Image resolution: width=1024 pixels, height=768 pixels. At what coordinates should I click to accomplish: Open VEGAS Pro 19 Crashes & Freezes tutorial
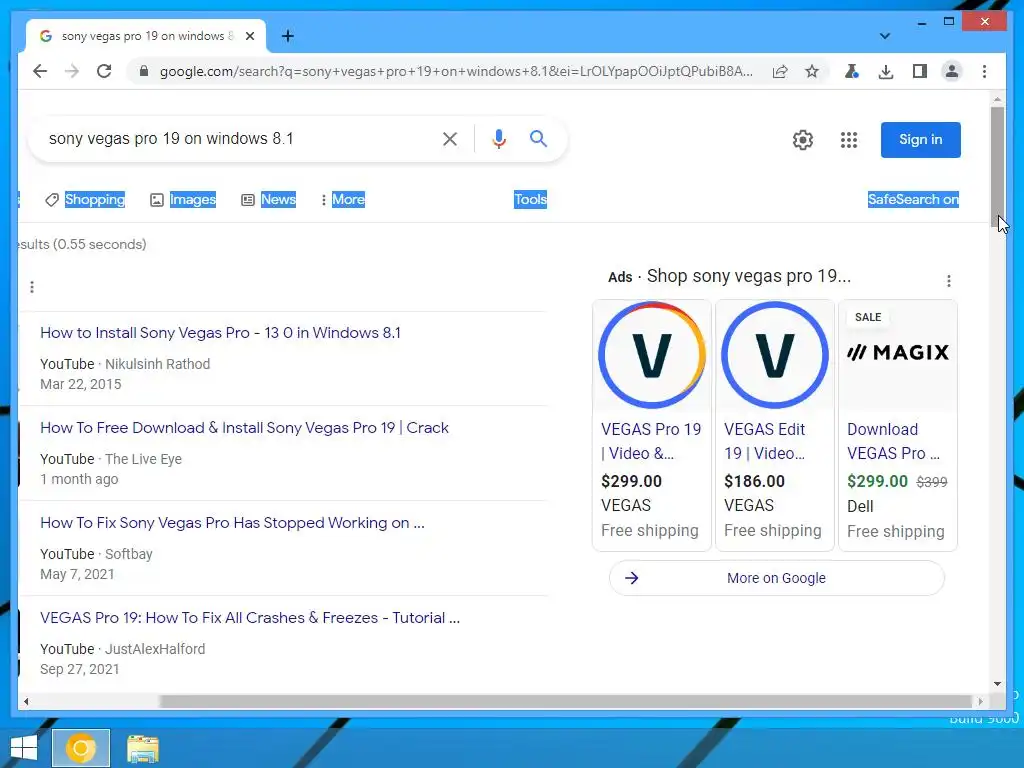(x=249, y=618)
